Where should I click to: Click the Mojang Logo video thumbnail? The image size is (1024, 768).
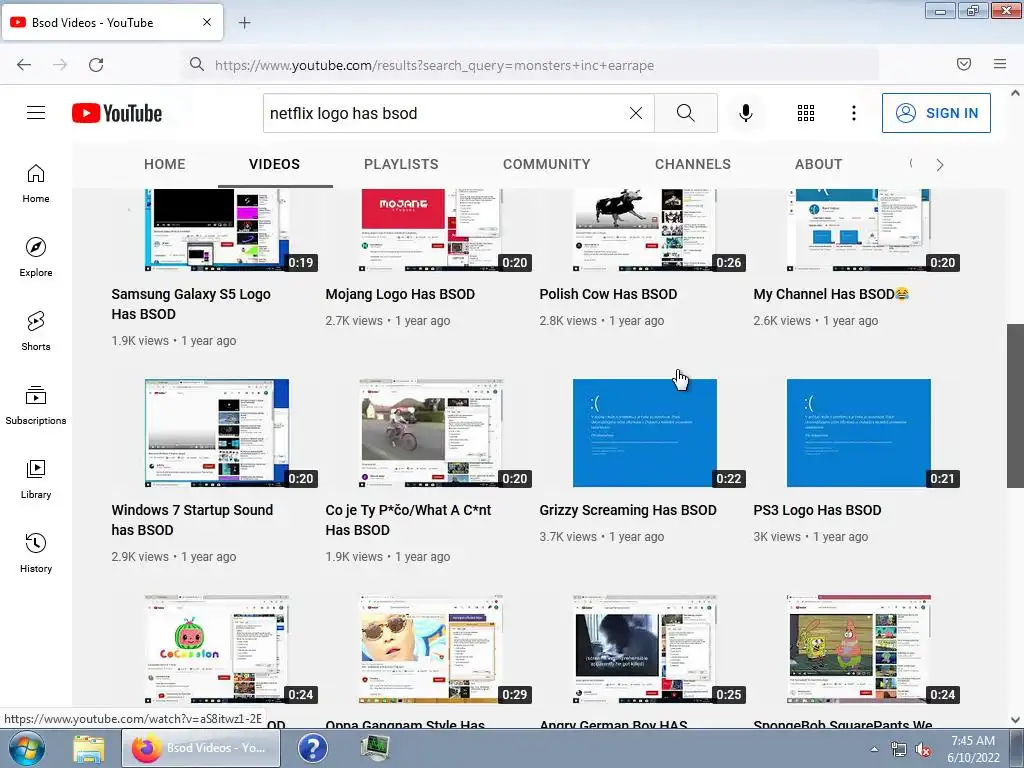point(431,230)
